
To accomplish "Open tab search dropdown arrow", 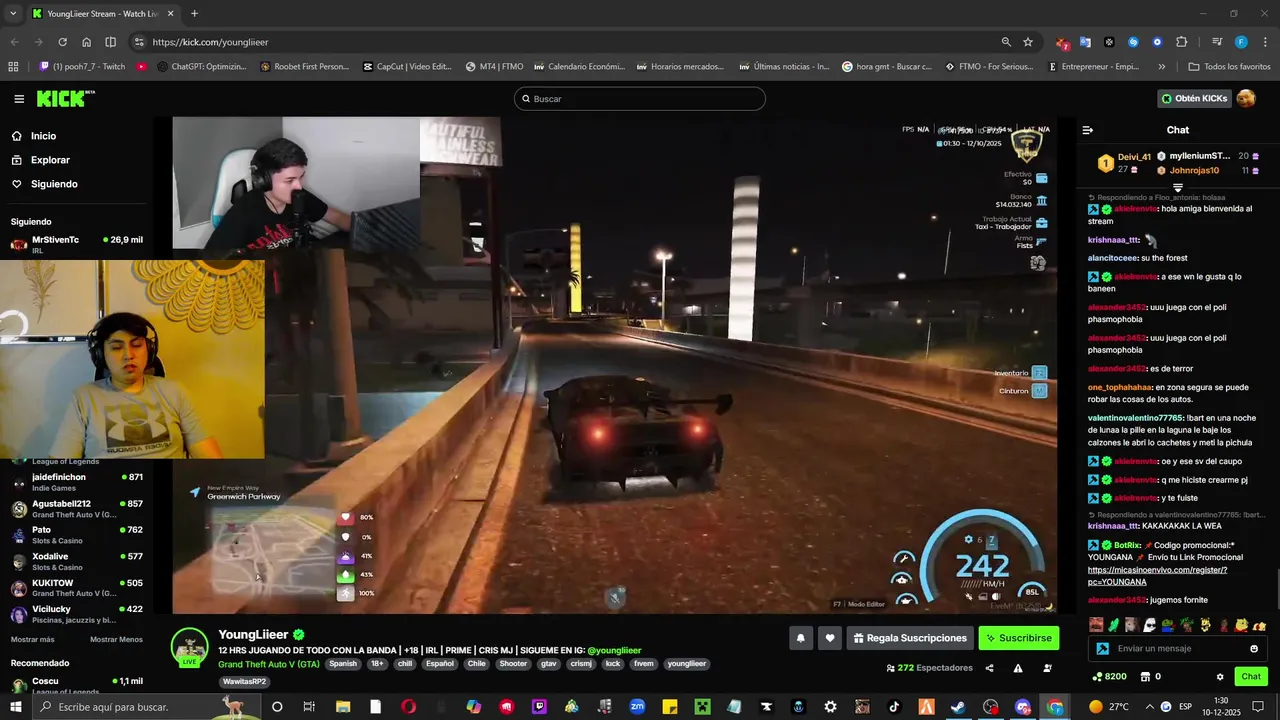I will (13, 14).
